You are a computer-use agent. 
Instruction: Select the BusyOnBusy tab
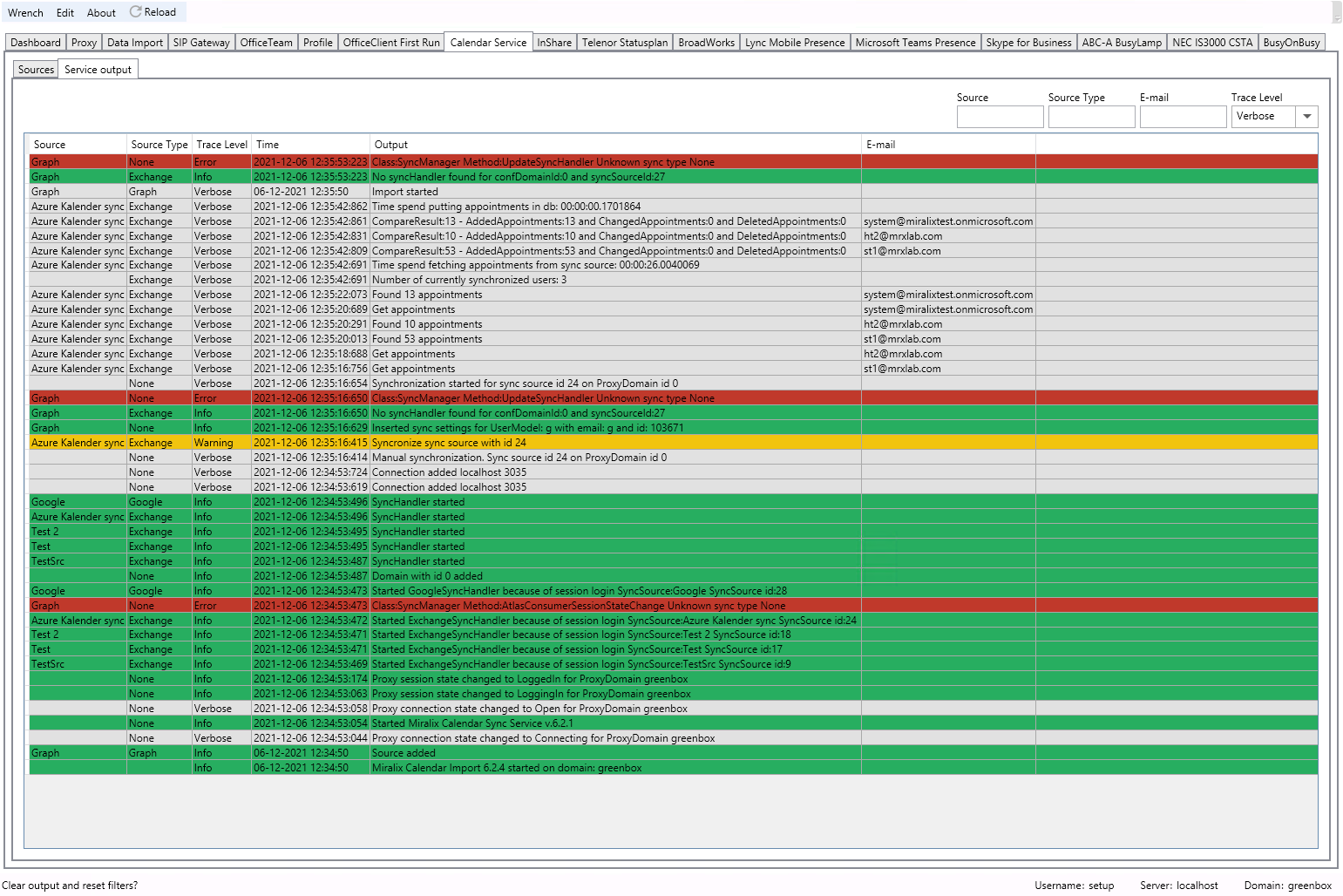point(1292,43)
